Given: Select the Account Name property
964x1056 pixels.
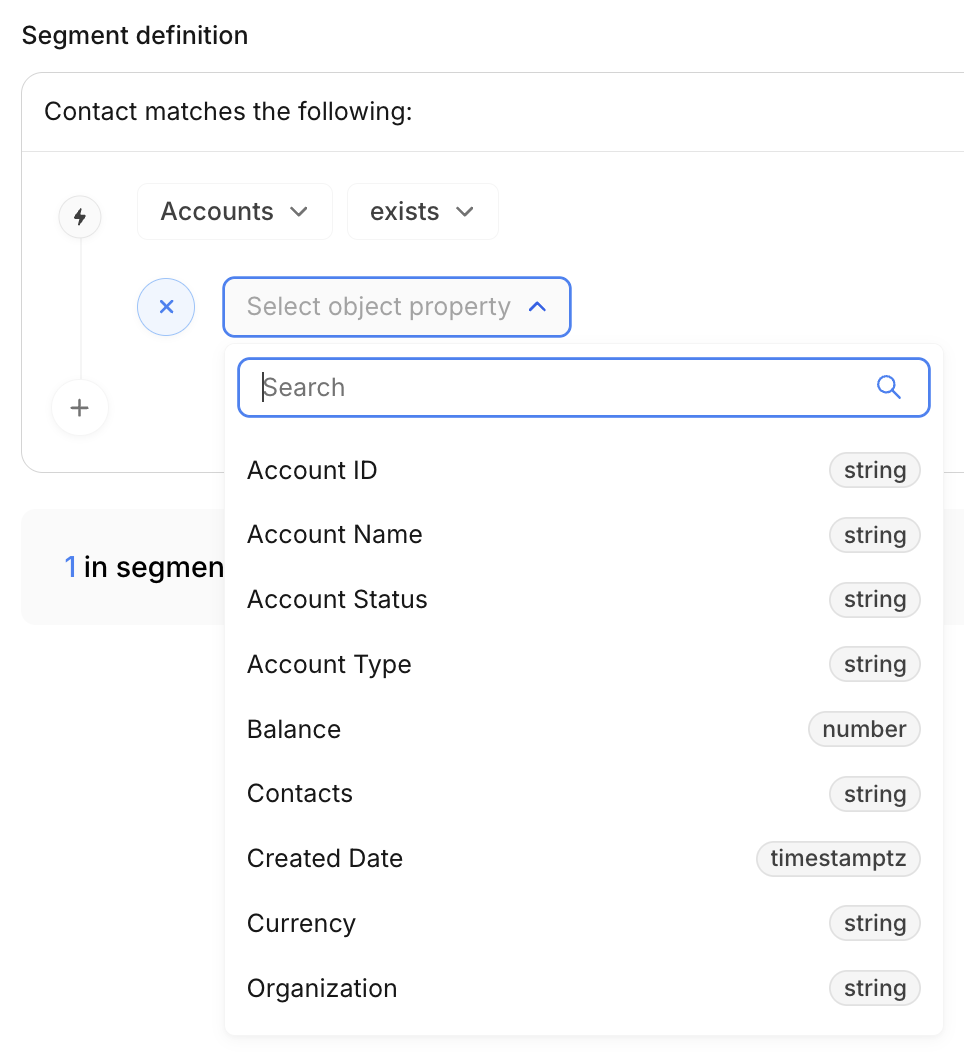Looking at the screenshot, I should (334, 535).
